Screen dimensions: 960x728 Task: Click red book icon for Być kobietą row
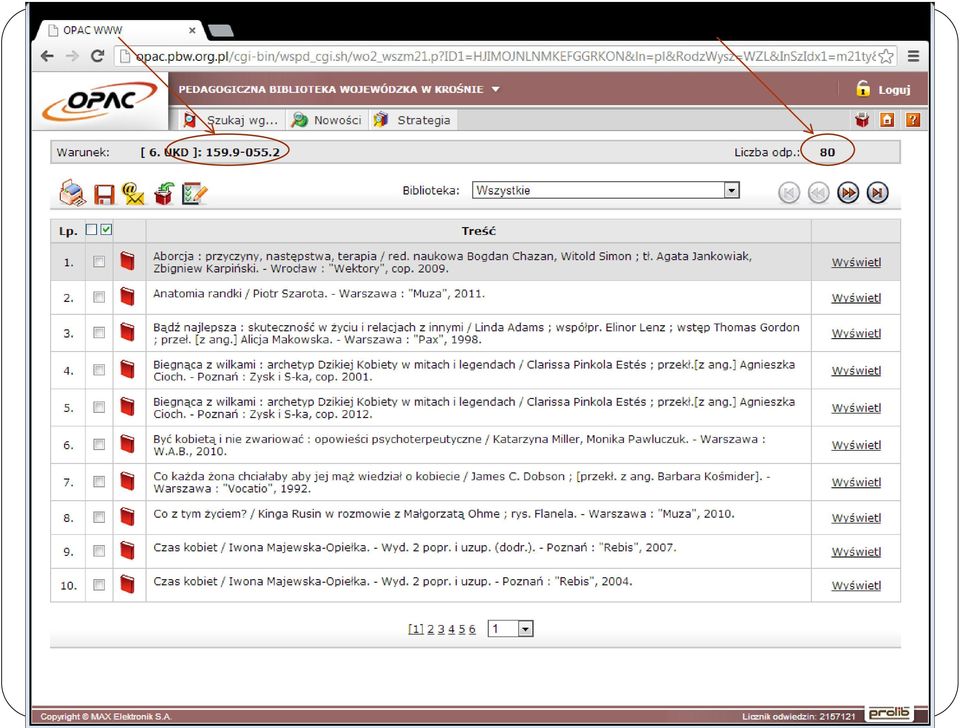pos(127,444)
